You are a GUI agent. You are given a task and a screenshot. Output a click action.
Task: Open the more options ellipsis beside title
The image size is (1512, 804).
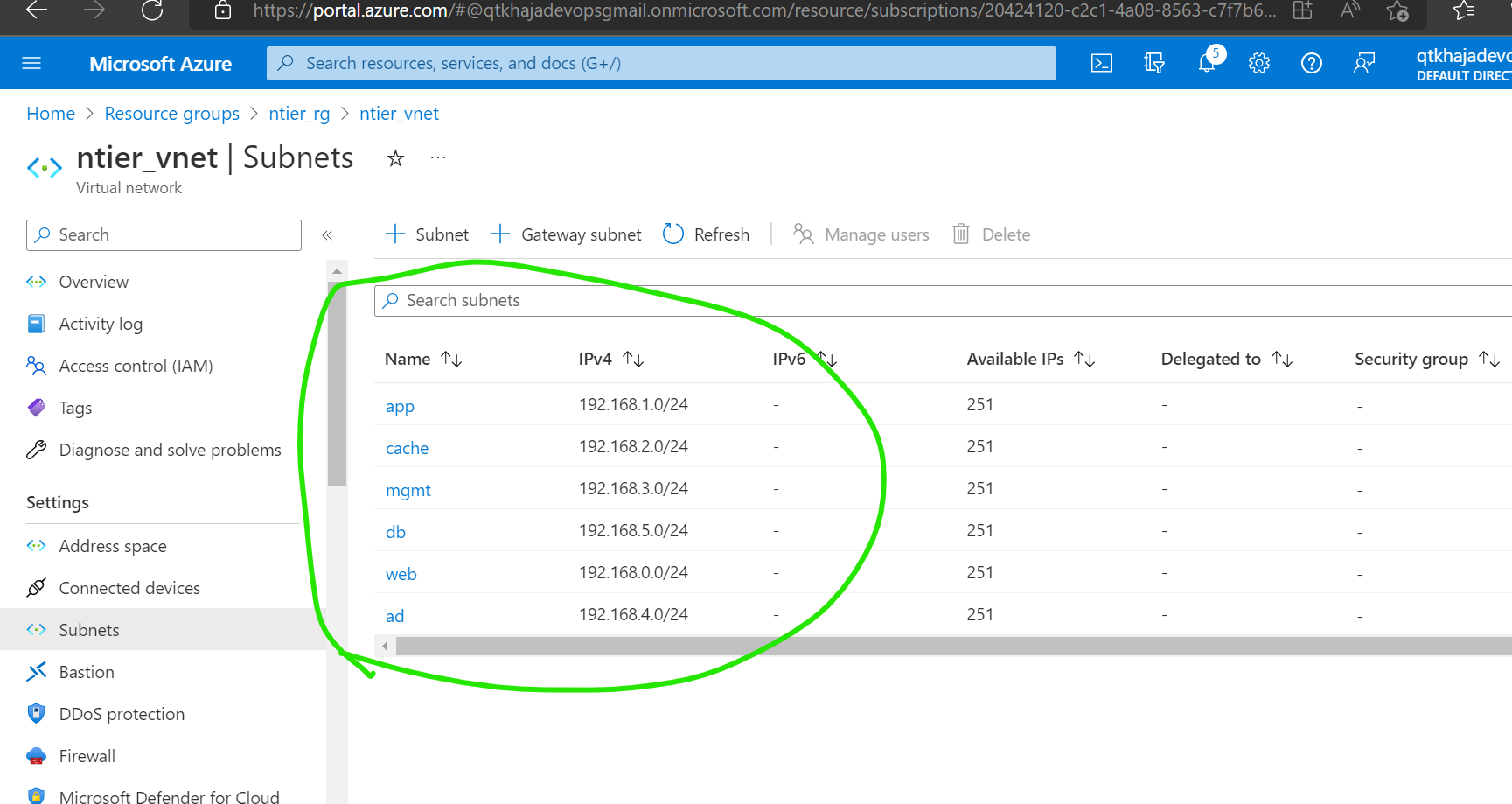coord(438,158)
